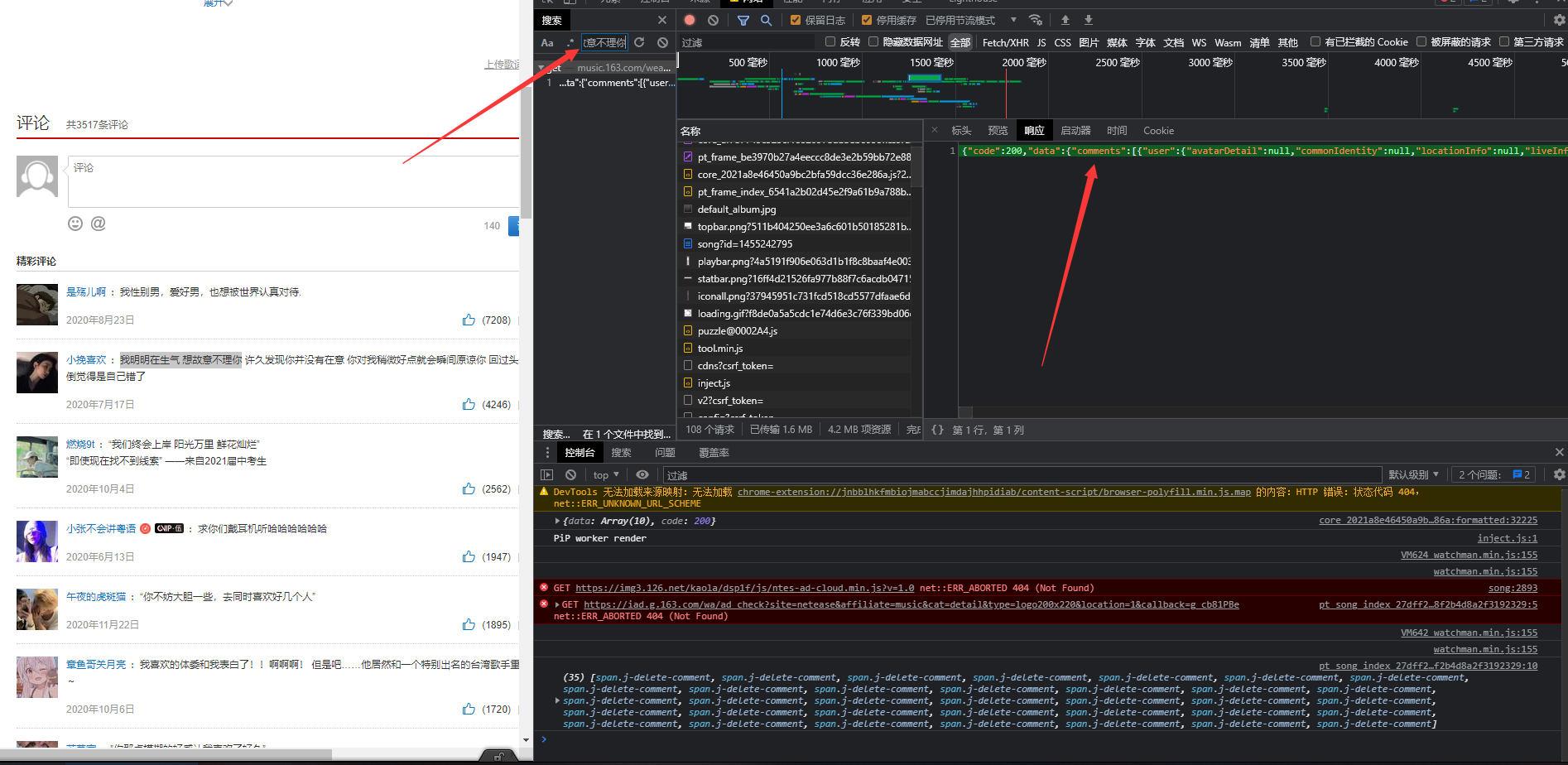This screenshot has height=765, width=1568.
Task: Close the console drawer
Action: click(1559, 452)
